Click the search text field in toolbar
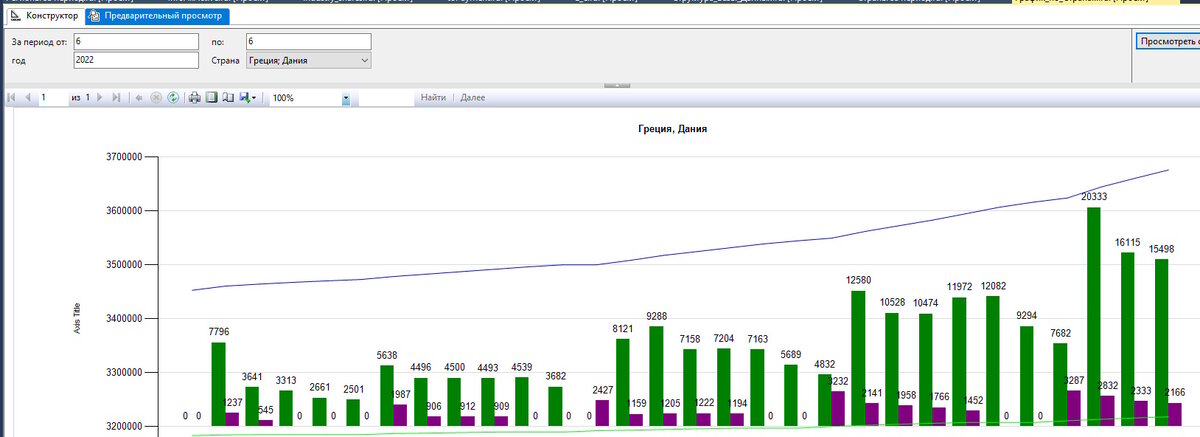1200x437 pixels. 386,98
